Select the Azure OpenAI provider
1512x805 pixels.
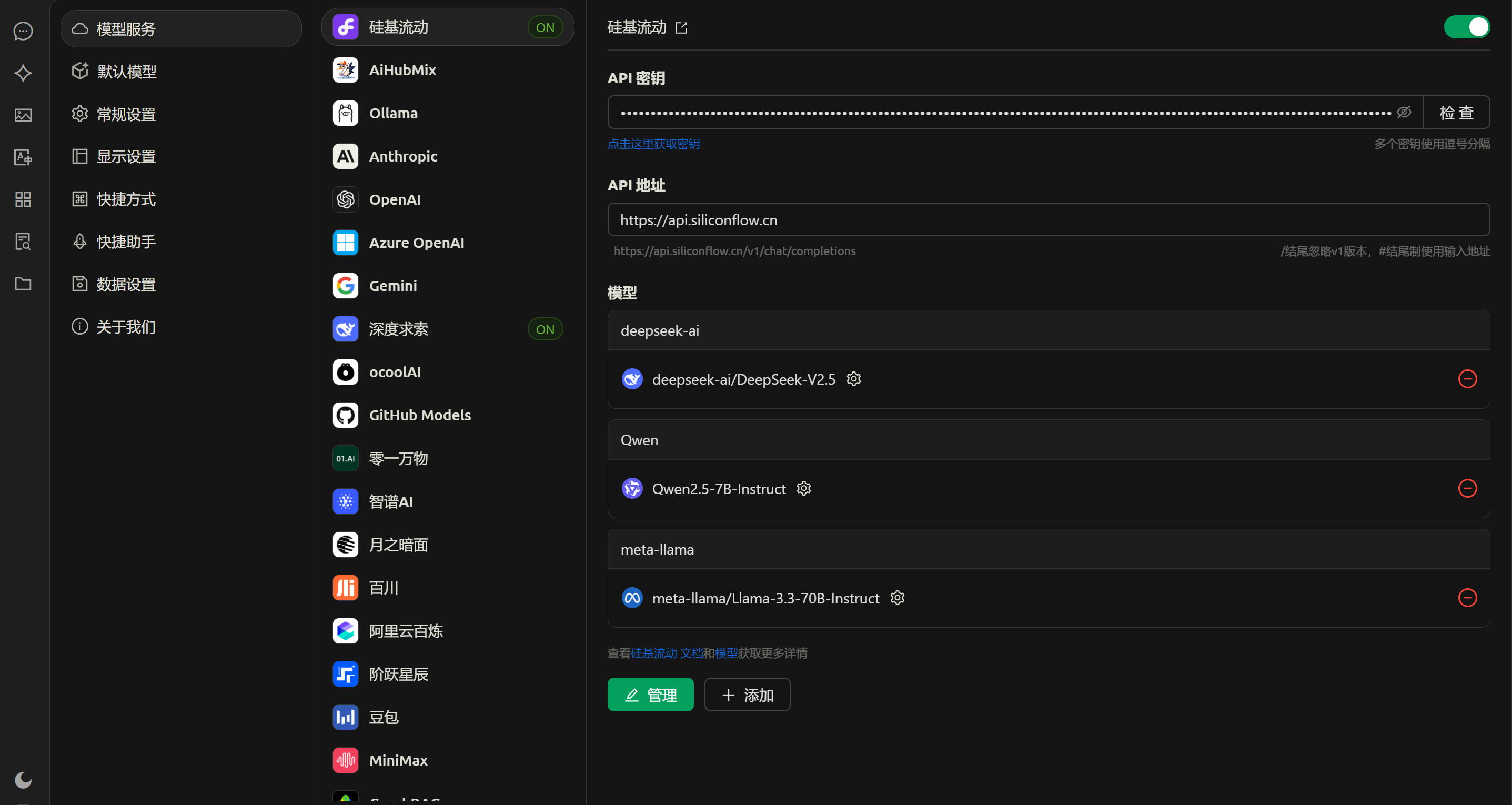coord(448,243)
